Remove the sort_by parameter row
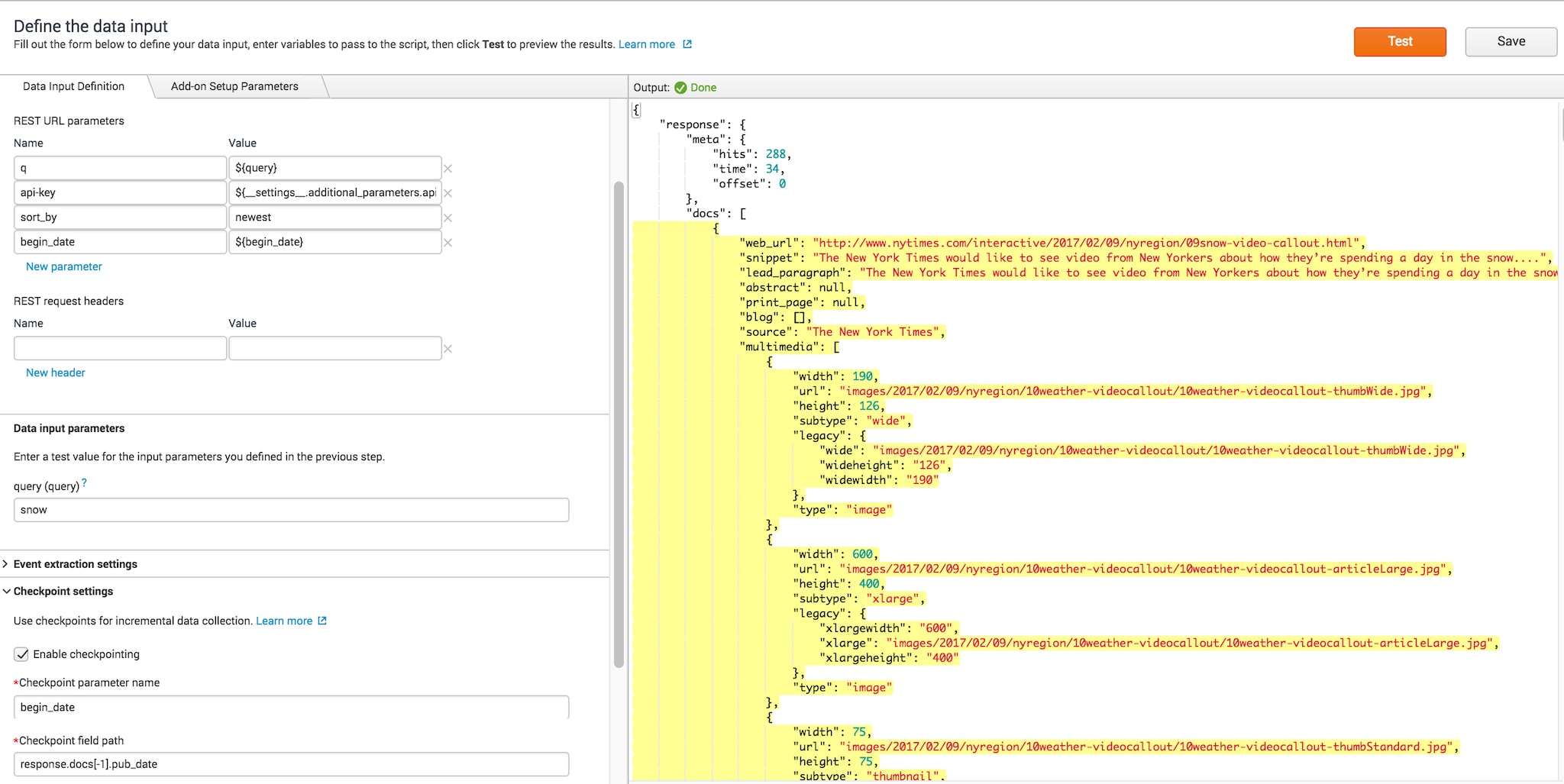Image resolution: width=1564 pixels, height=784 pixels. tap(448, 218)
